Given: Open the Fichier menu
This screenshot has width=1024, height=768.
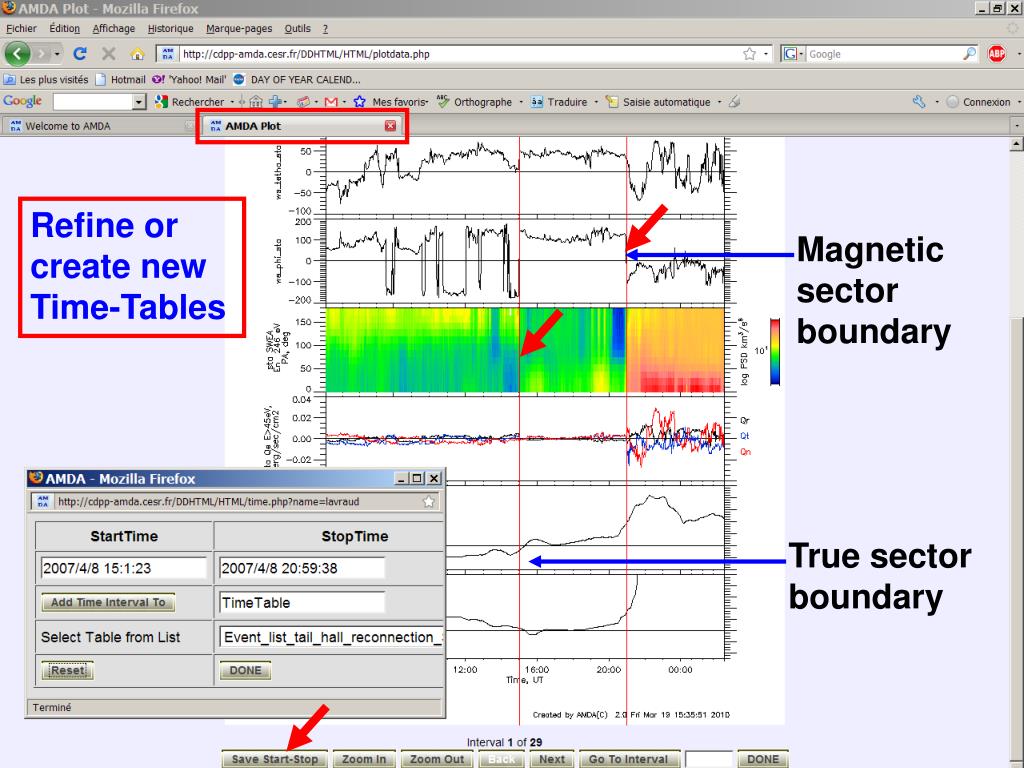Looking at the screenshot, I should [21, 29].
